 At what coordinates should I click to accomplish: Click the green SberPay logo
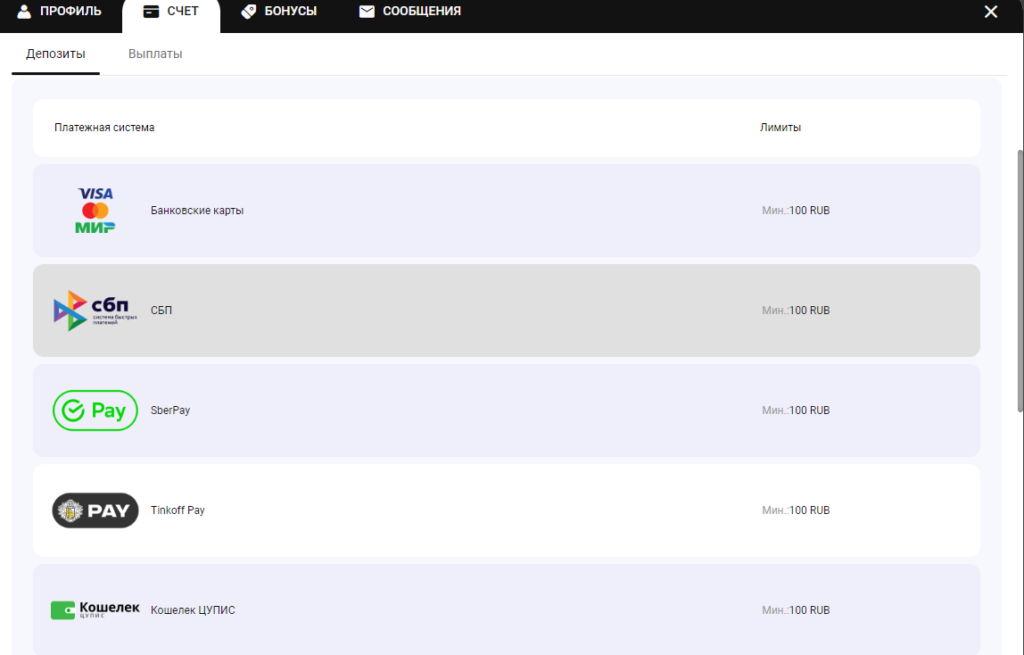[95, 410]
